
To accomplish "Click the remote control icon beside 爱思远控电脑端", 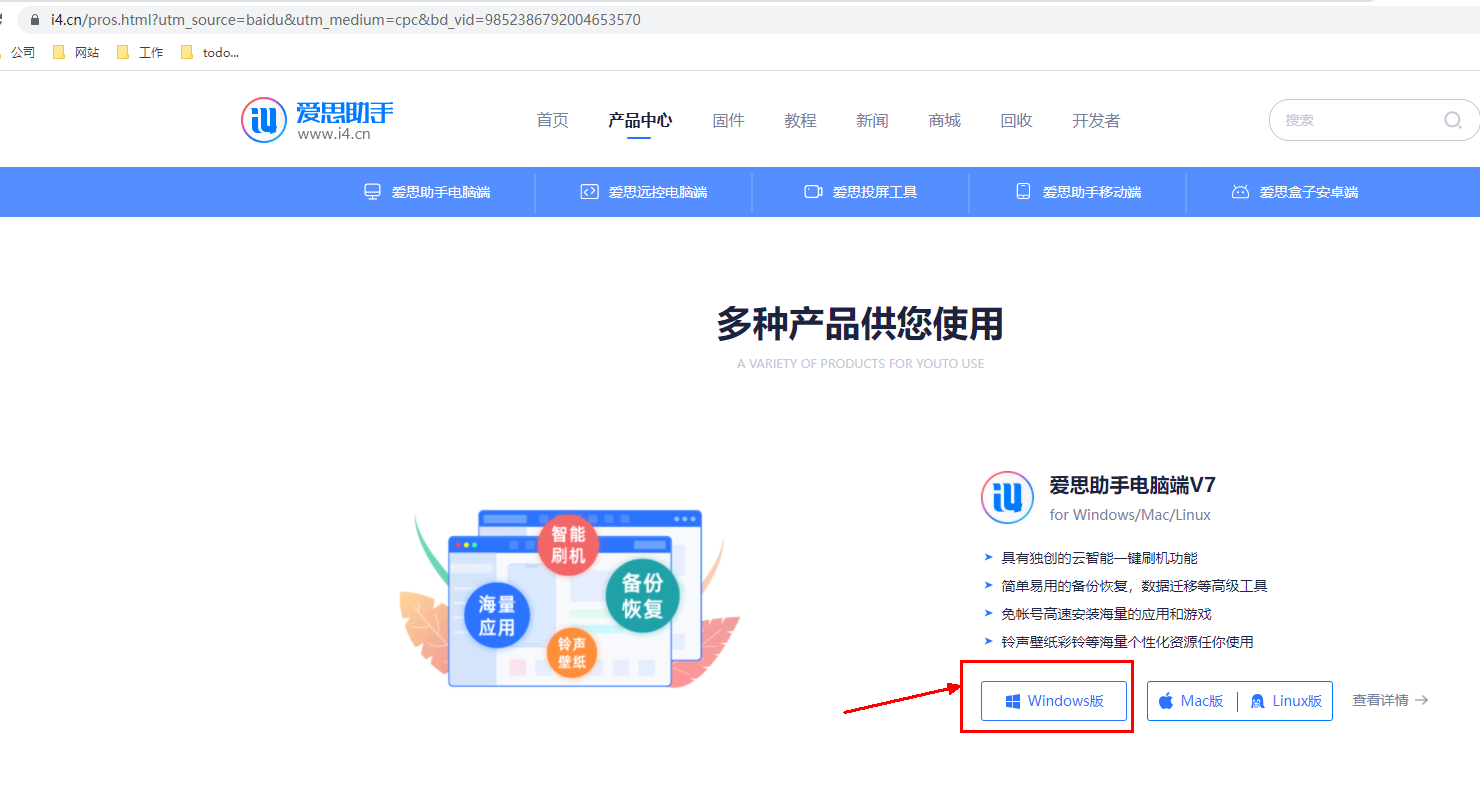I will (590, 192).
